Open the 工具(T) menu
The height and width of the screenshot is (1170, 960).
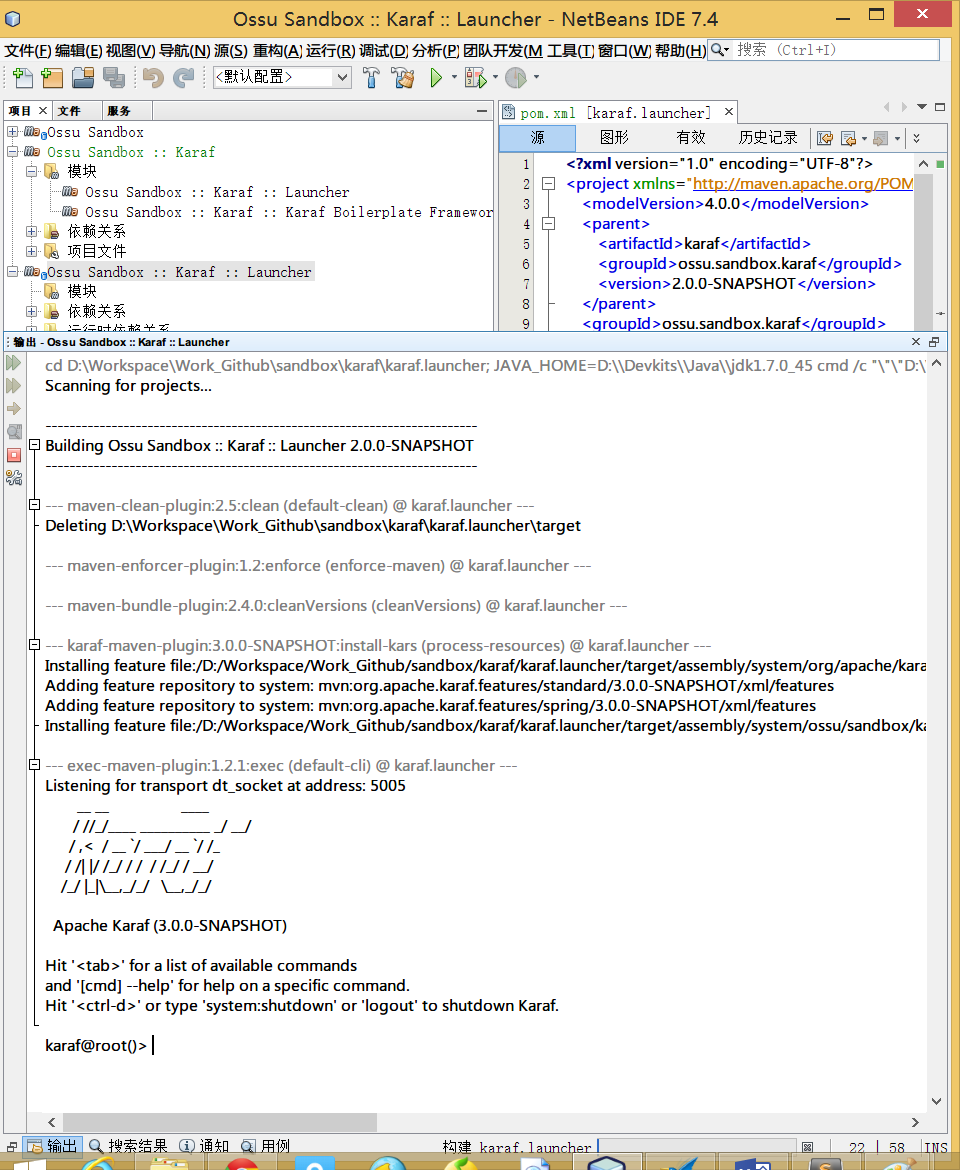click(x=571, y=50)
